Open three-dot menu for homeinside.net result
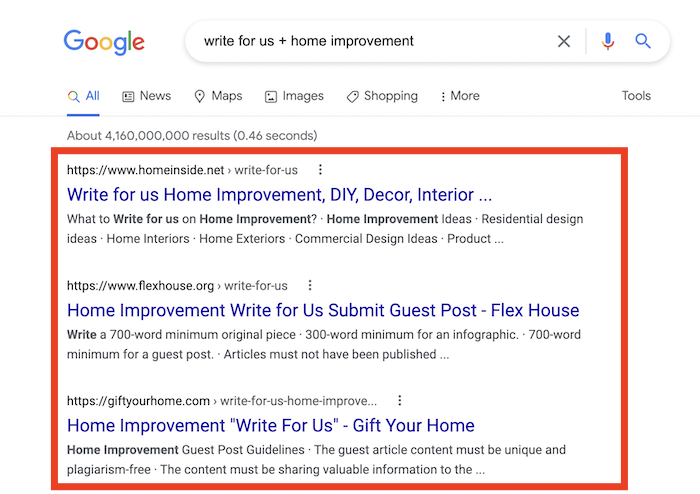700x494 pixels. (x=320, y=170)
